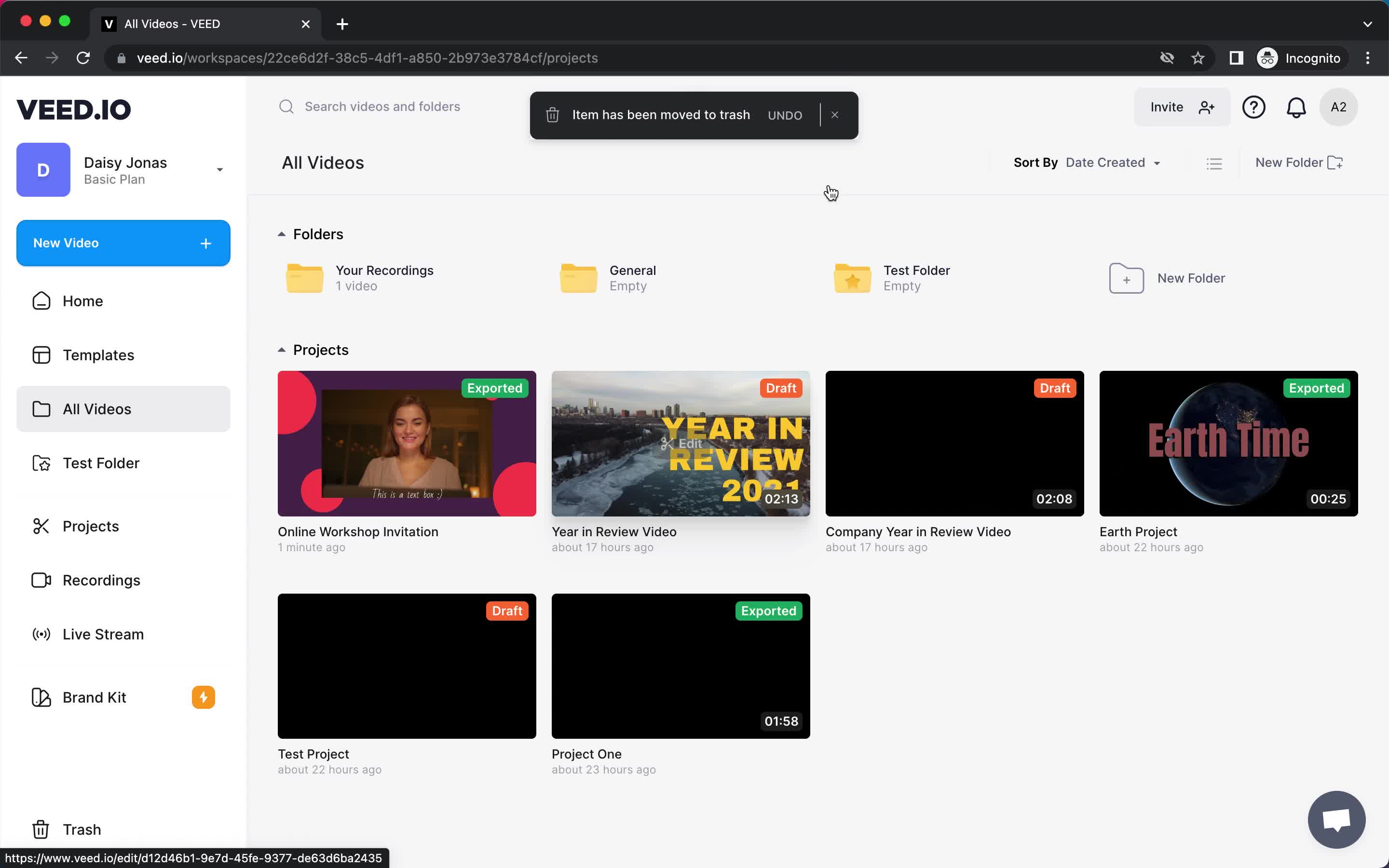This screenshot has width=1389, height=868.
Task: Click the Daisy Jonas workspace avatar
Action: (43, 170)
